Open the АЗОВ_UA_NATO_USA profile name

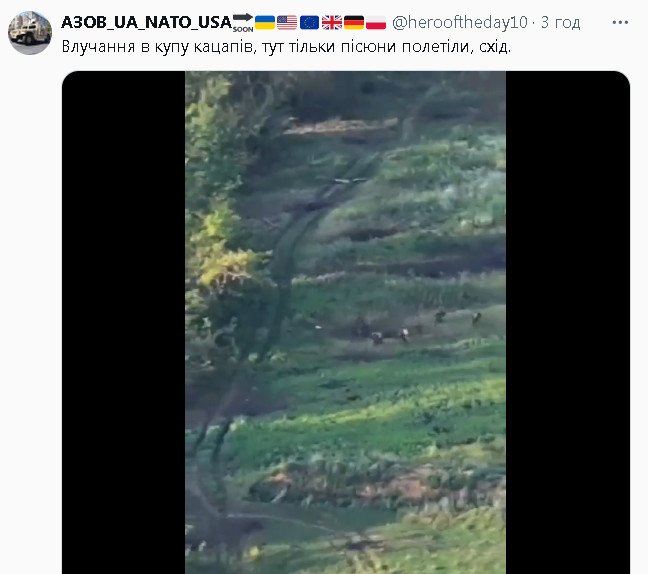point(146,22)
